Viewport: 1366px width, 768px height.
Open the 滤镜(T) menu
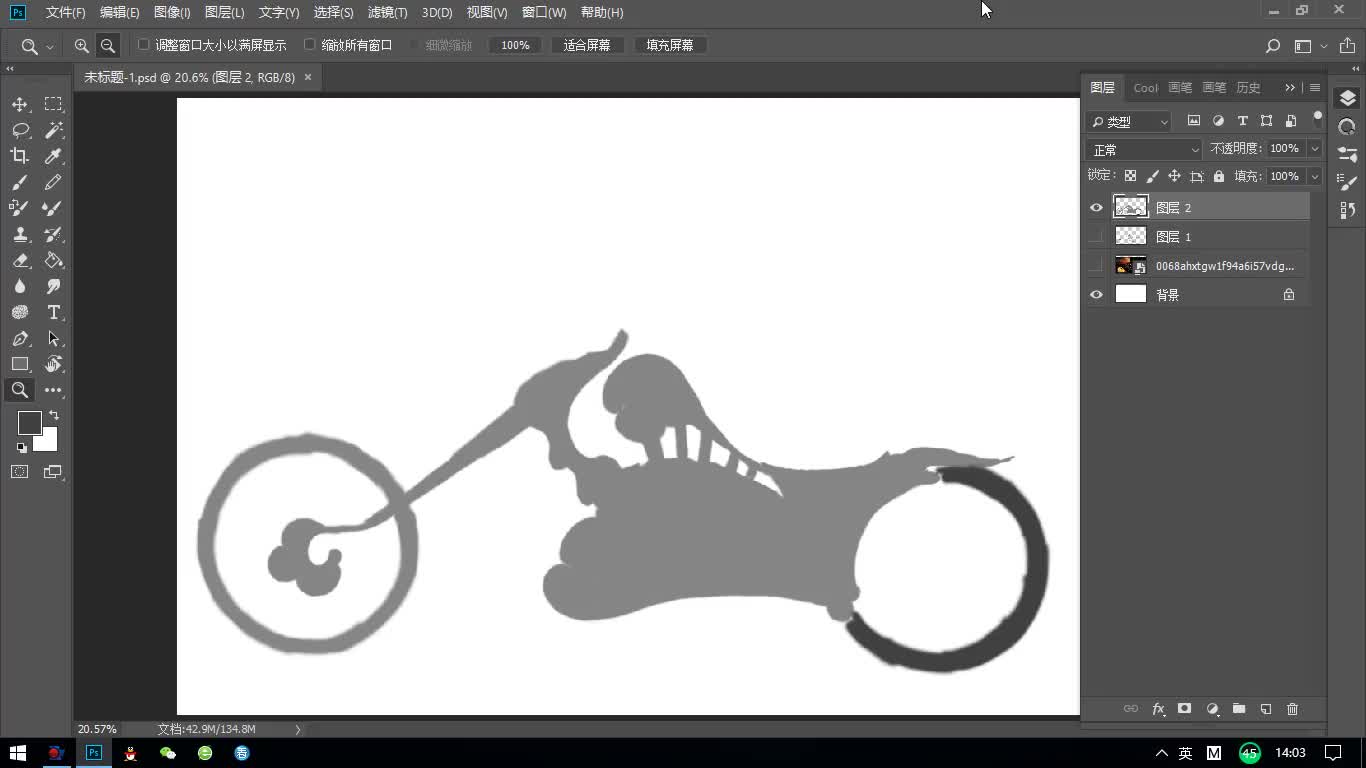tap(387, 13)
